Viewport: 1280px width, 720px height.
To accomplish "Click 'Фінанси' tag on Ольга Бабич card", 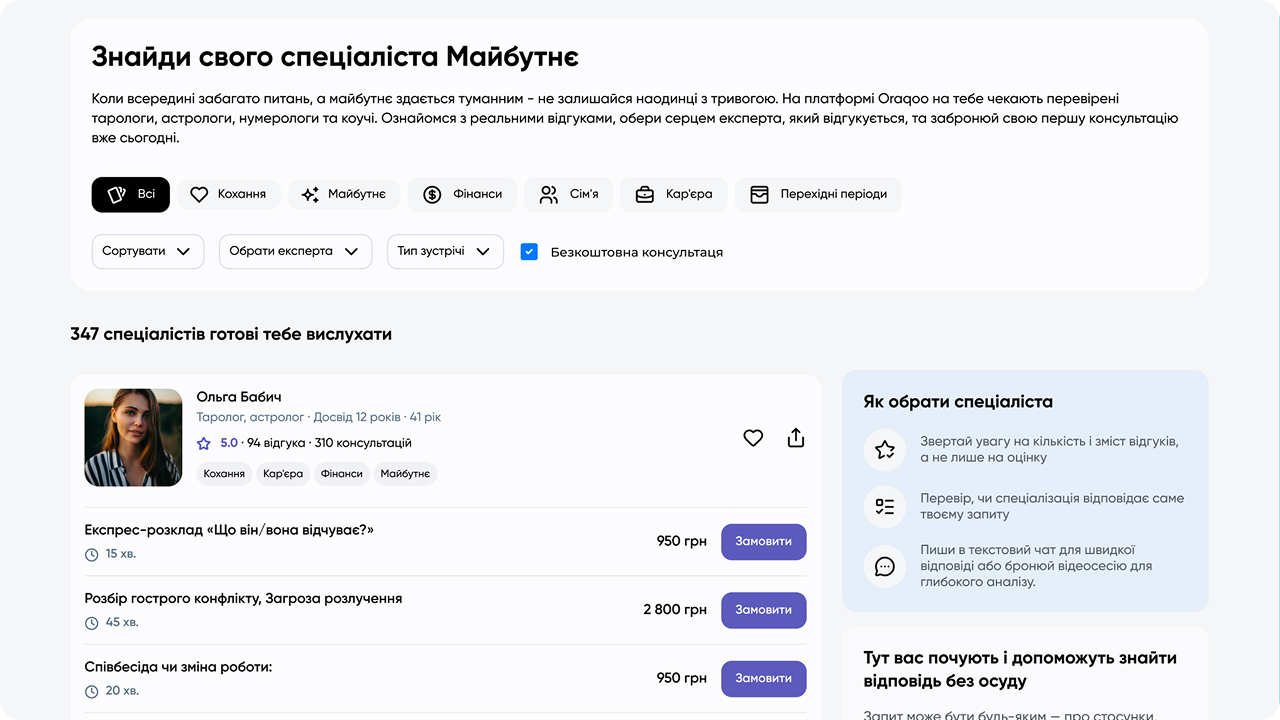I will [342, 474].
